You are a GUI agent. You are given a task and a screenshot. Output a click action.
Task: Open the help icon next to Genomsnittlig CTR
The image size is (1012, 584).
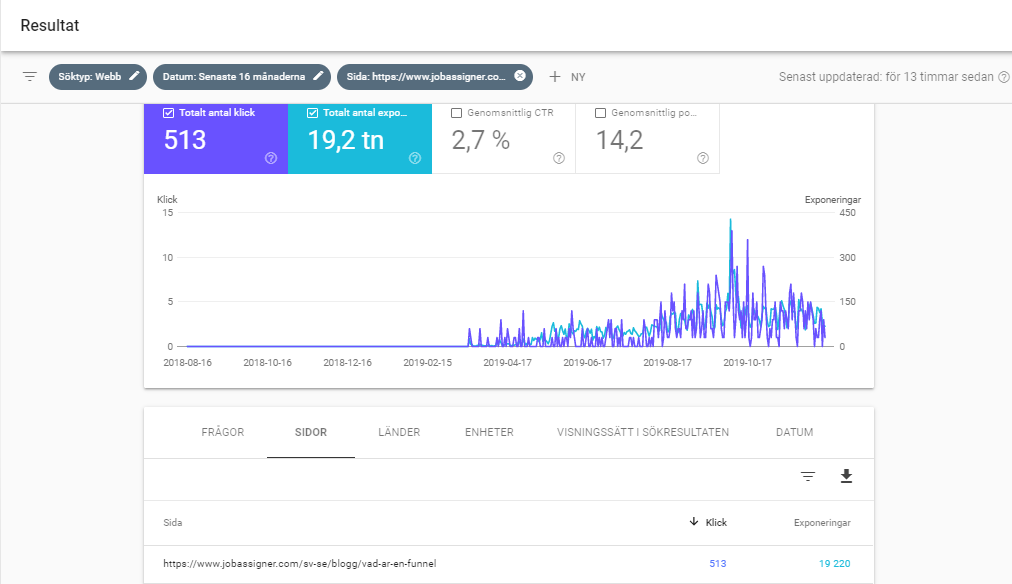(558, 158)
